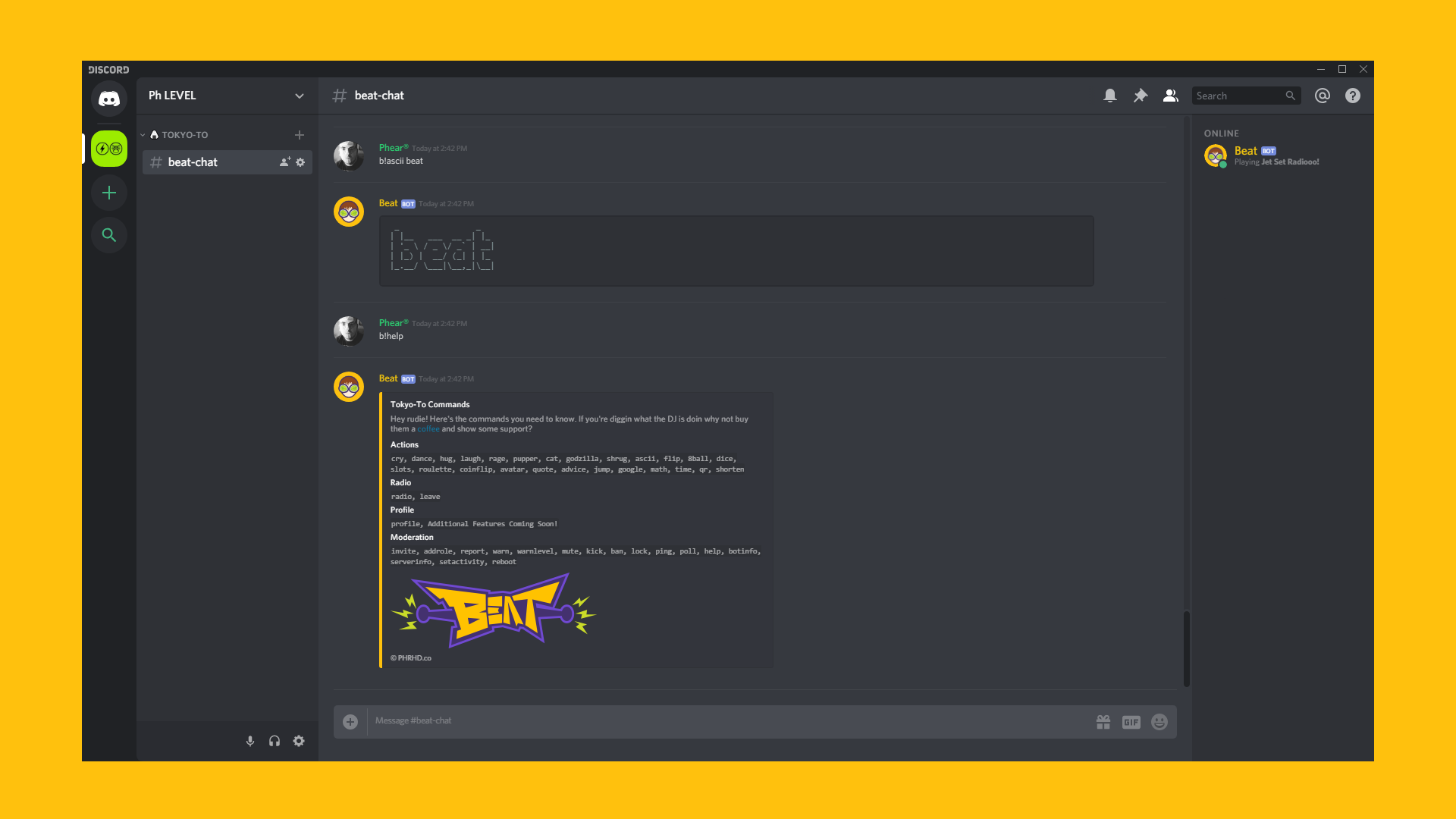
Task: Open help question mark icon
Action: (1353, 96)
